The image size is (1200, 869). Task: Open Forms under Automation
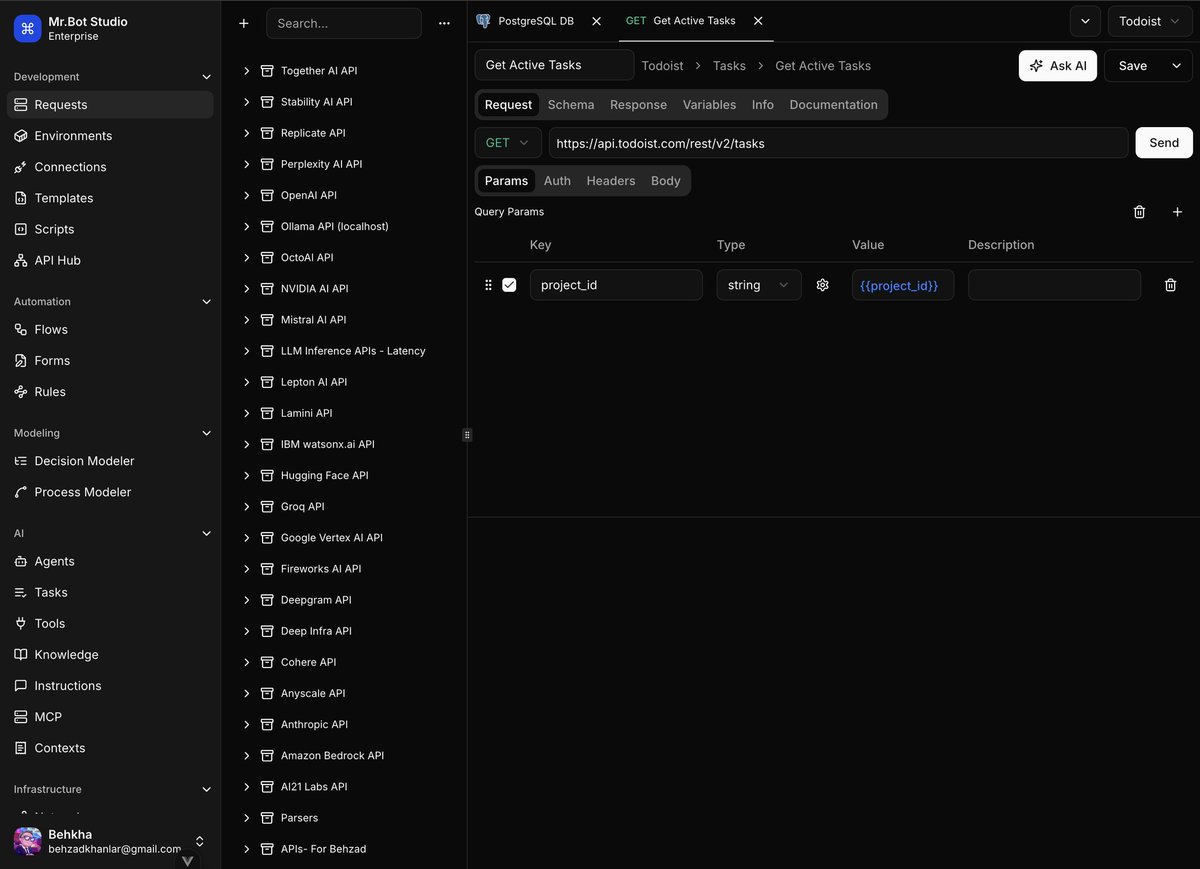point(110,360)
